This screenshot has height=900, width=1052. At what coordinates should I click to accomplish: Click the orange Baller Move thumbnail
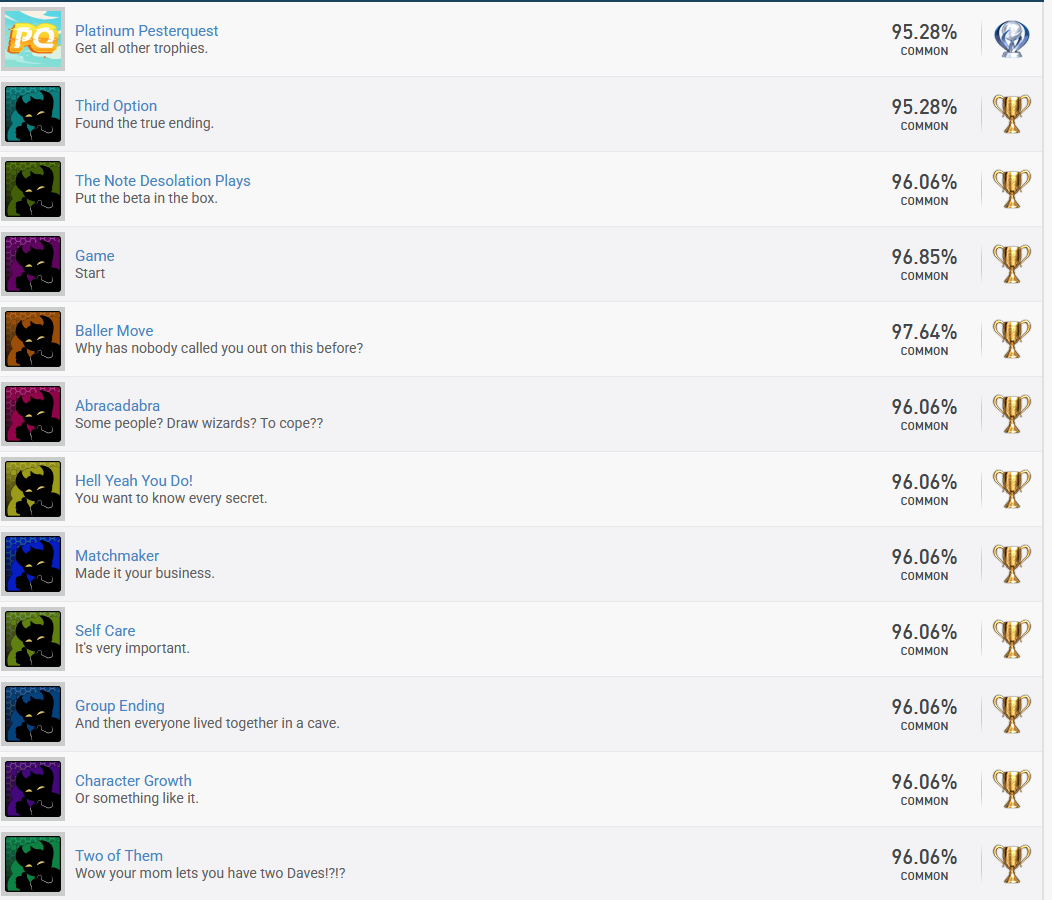pyautogui.click(x=33, y=339)
